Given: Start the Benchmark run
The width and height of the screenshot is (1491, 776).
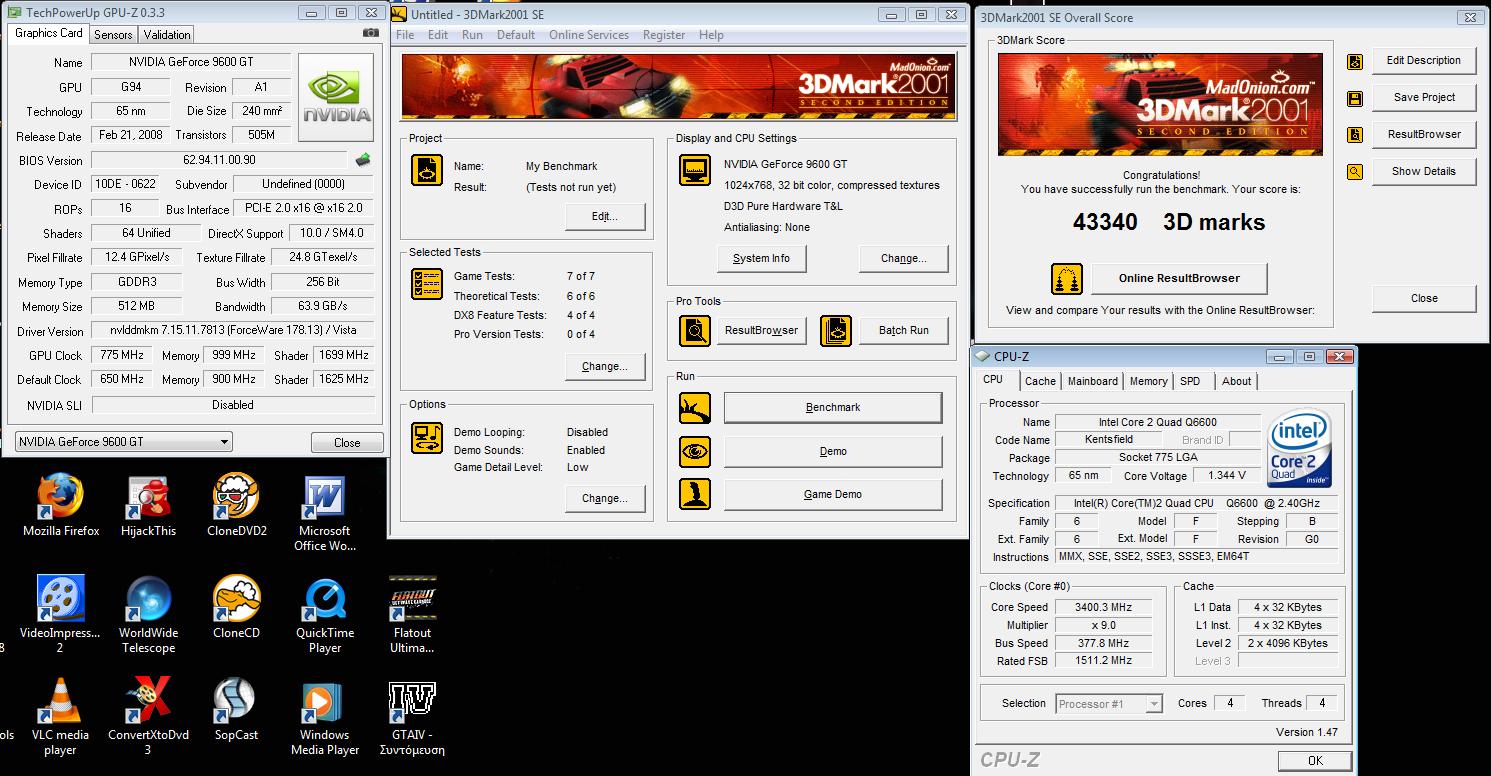Looking at the screenshot, I should click(x=833, y=408).
